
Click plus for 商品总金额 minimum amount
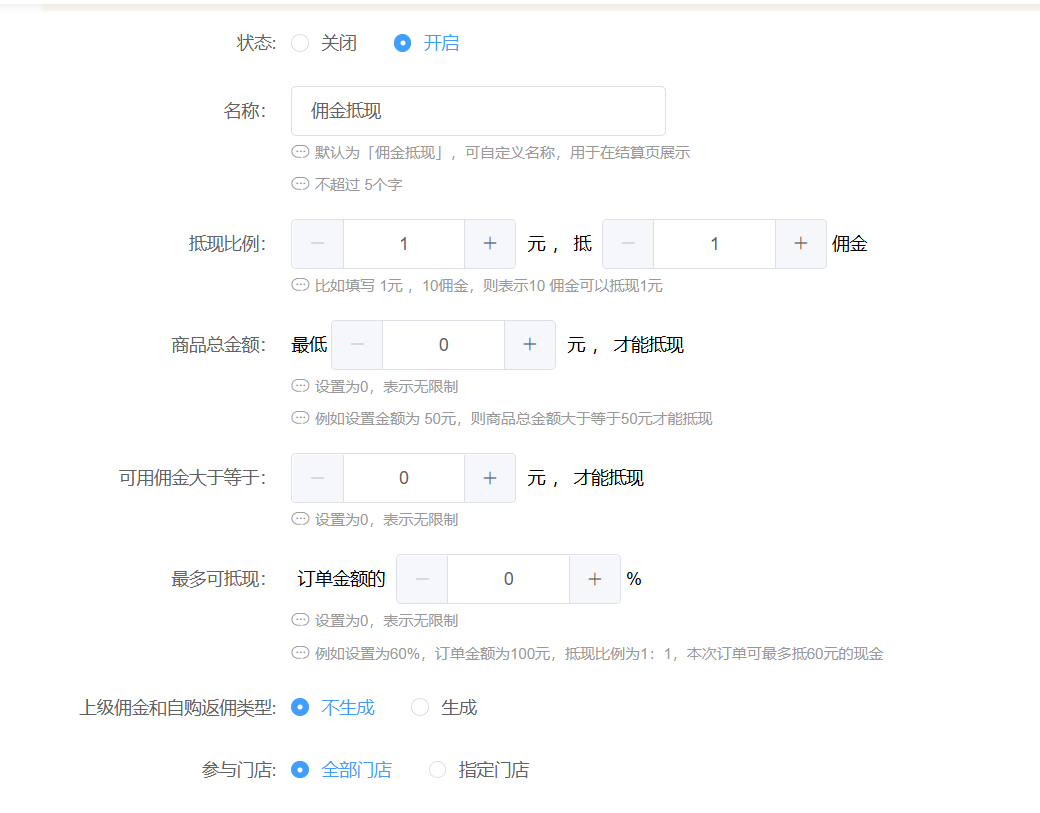(530, 345)
